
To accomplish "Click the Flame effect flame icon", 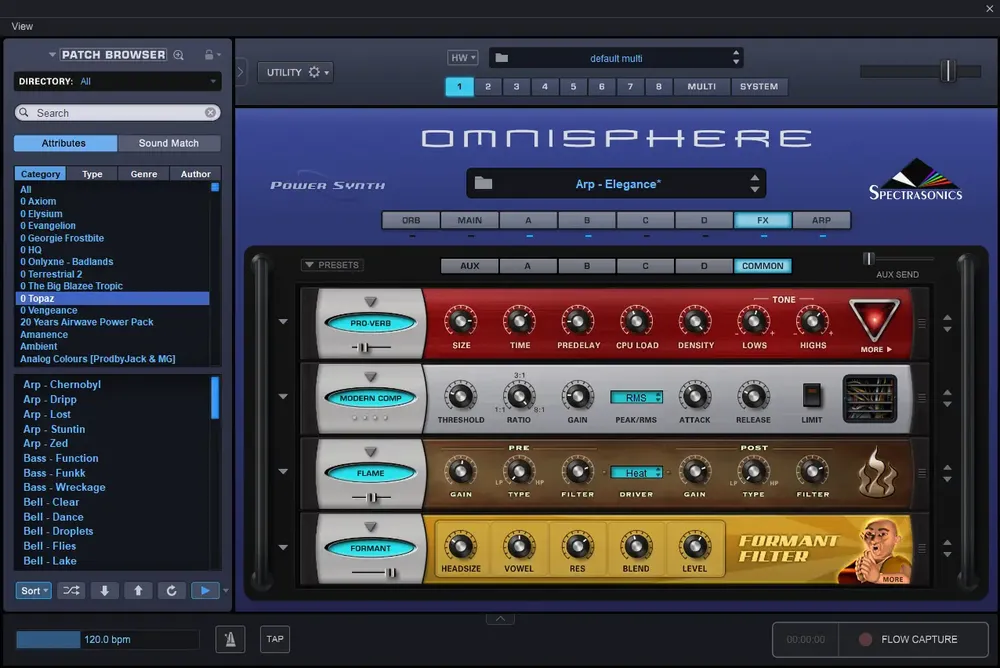I will point(877,473).
